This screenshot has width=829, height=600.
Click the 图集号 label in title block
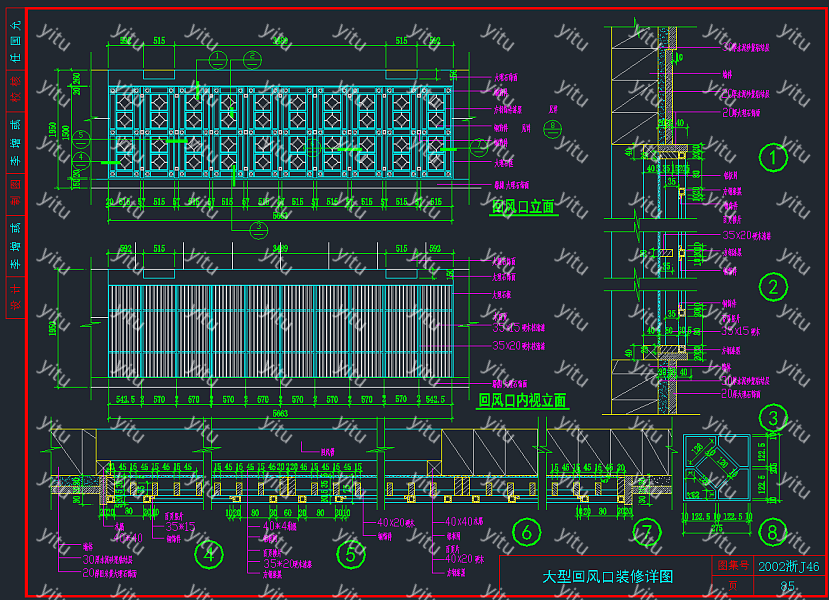[x=732, y=567]
